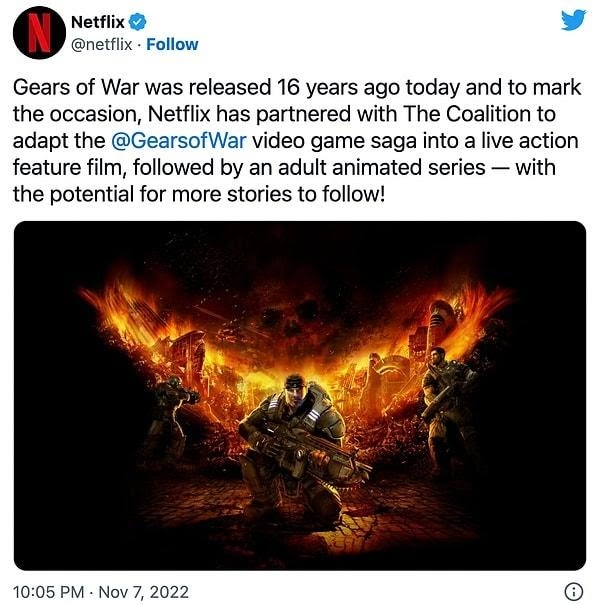This screenshot has height=604, width=600.
Task: Click the tweet's opening line "Gears of War was released"
Action: coord(142,87)
